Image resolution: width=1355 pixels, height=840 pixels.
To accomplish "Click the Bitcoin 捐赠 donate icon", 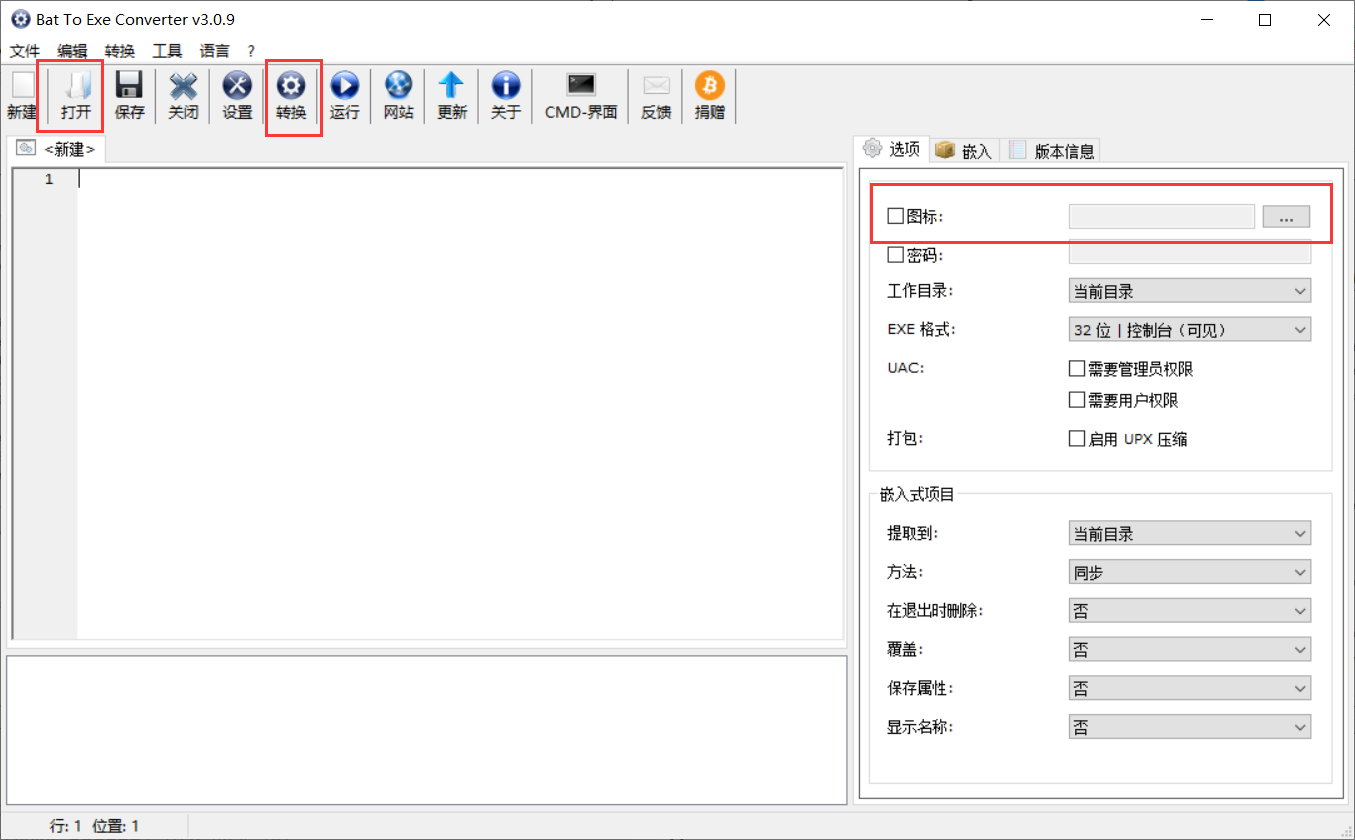I will (709, 95).
